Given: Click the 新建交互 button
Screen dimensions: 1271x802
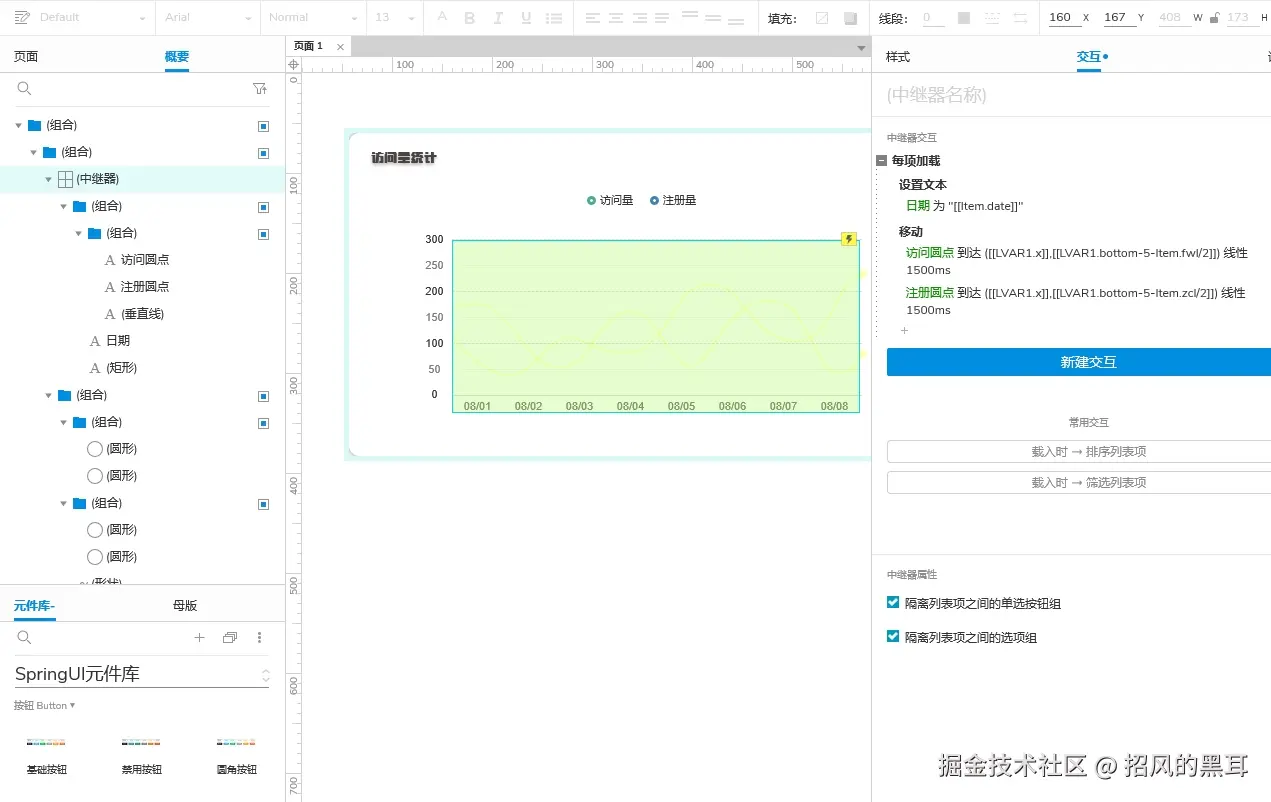Looking at the screenshot, I should [x=1078, y=362].
